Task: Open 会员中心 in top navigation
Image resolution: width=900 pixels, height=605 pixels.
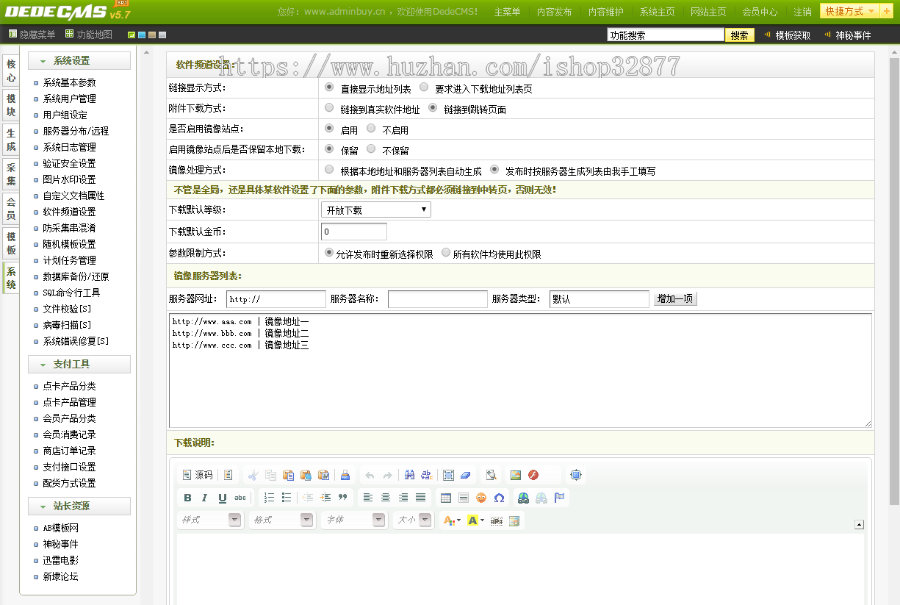Action: pyautogui.click(x=759, y=11)
